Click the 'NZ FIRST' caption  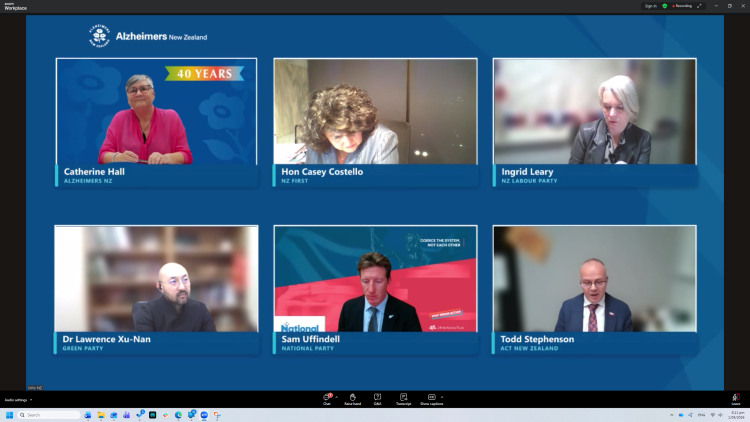pyautogui.click(x=295, y=181)
